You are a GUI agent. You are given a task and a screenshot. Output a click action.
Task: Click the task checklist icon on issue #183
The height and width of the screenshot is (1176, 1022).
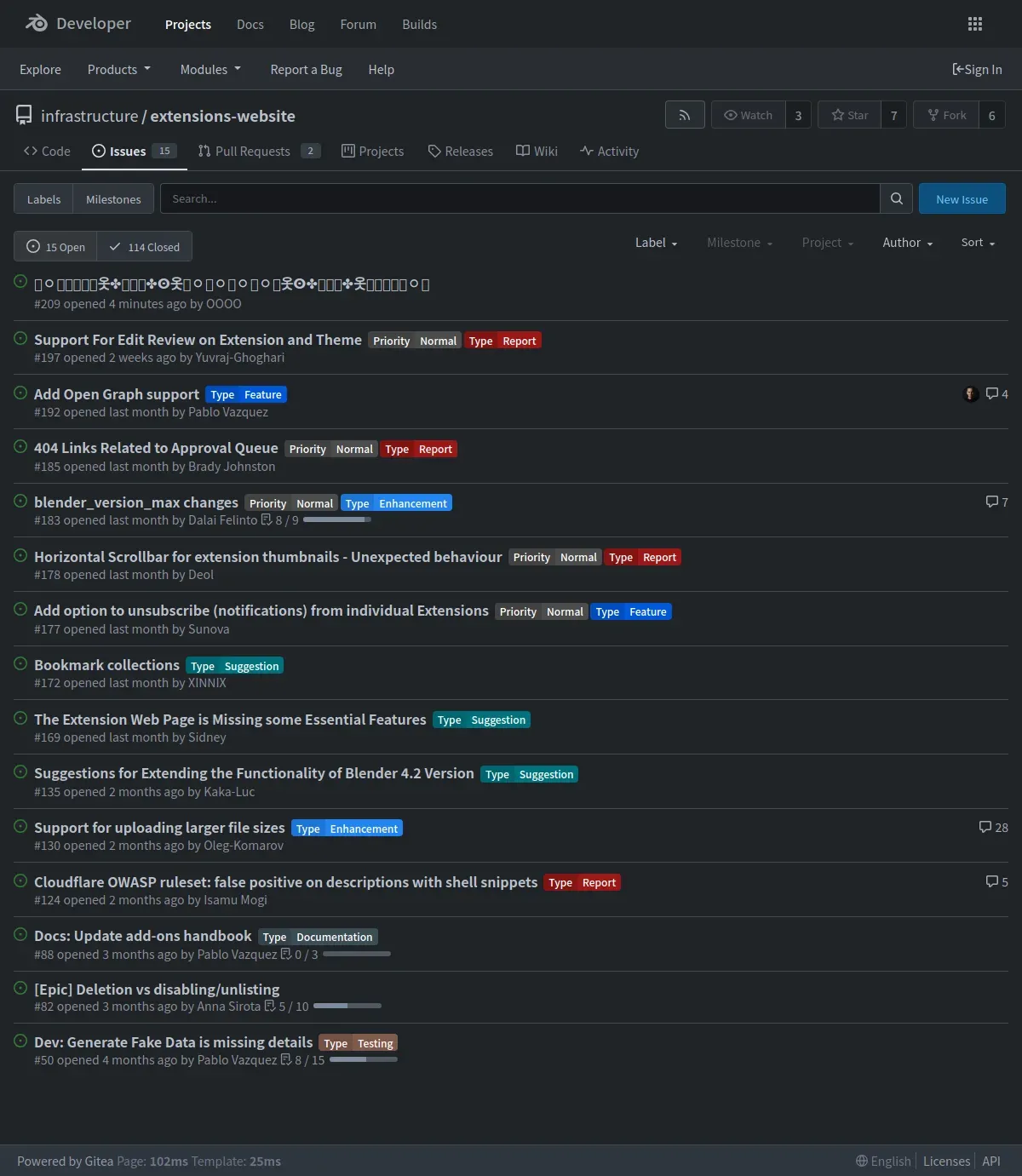coord(267,519)
